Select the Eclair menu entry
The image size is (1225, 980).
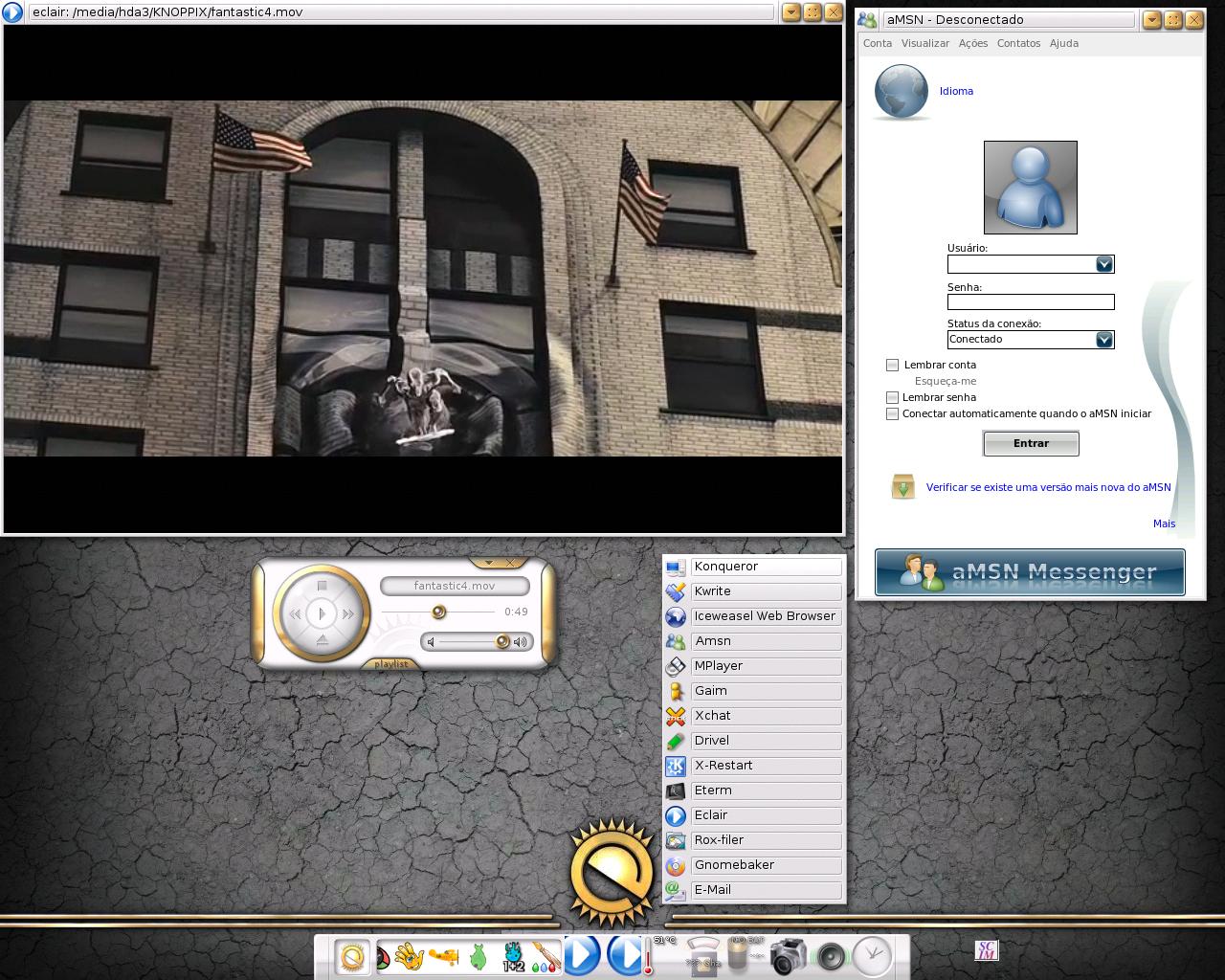coord(754,815)
